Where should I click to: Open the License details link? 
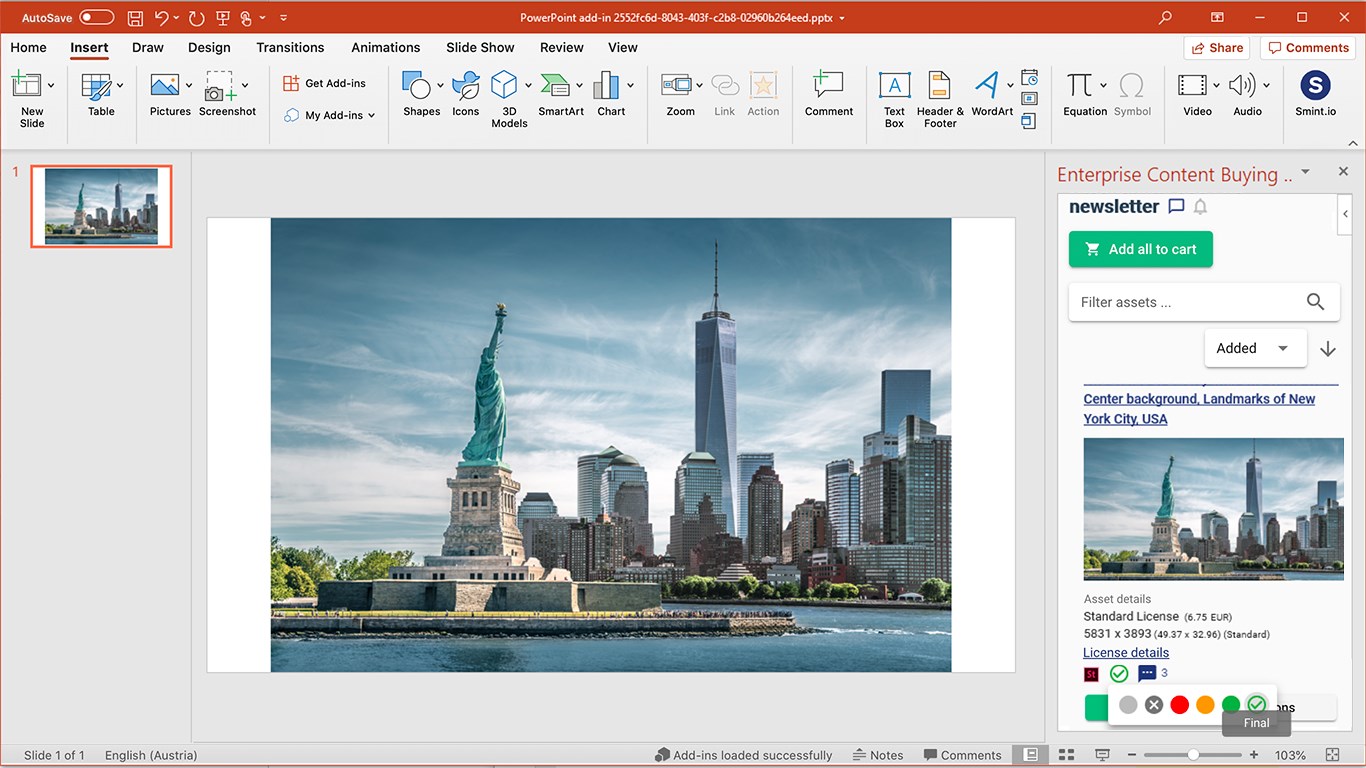click(1126, 653)
